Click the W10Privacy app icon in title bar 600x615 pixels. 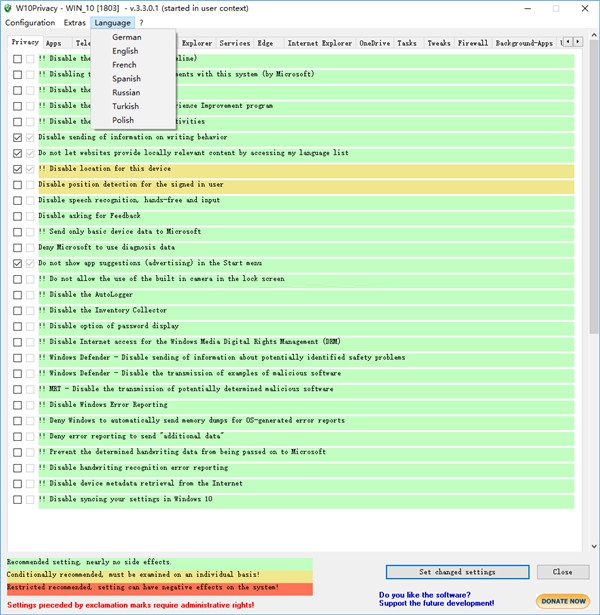tap(8, 8)
